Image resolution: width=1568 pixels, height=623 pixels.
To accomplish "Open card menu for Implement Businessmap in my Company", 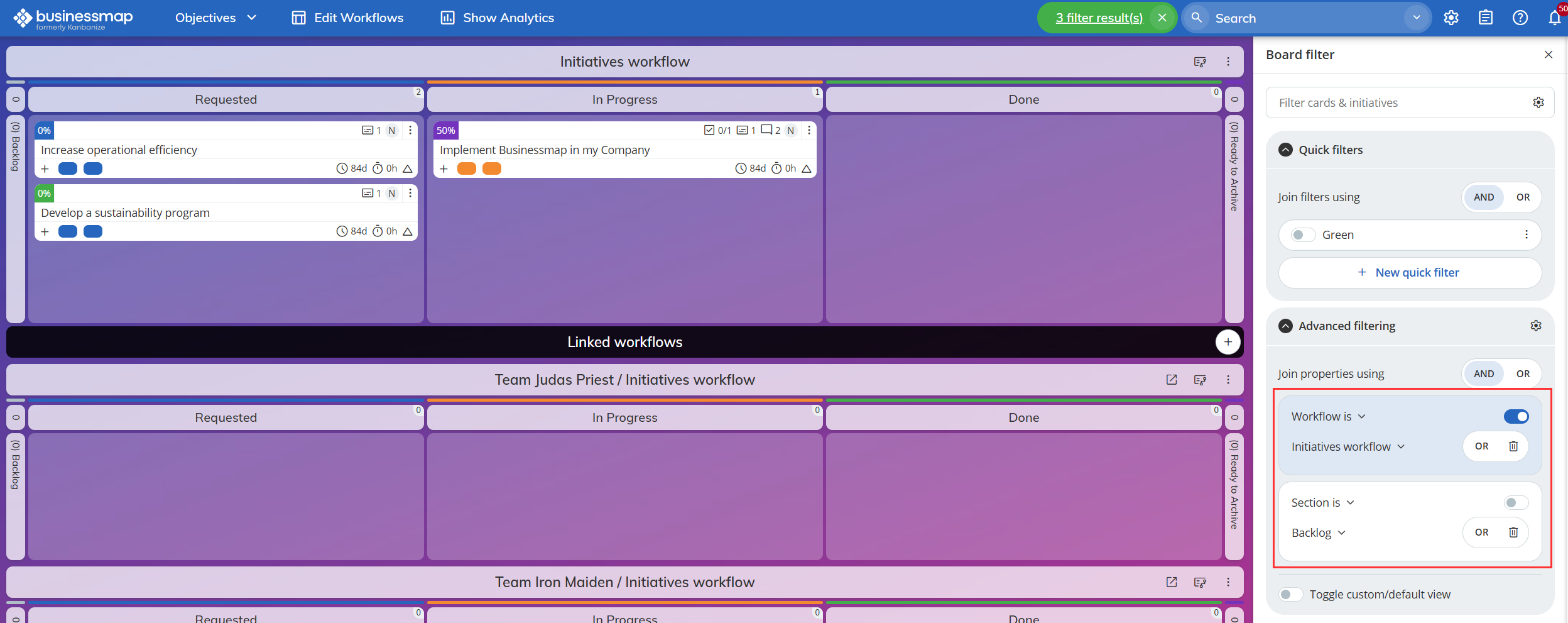I will coord(809,130).
